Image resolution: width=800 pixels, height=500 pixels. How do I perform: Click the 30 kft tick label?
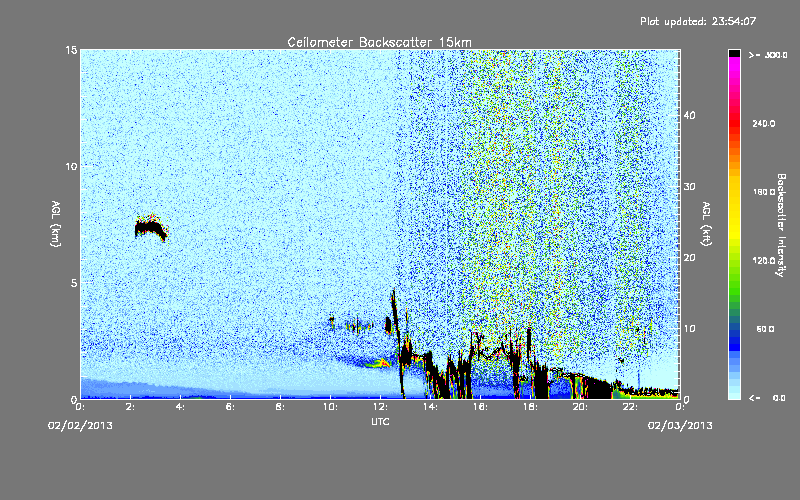(689, 186)
